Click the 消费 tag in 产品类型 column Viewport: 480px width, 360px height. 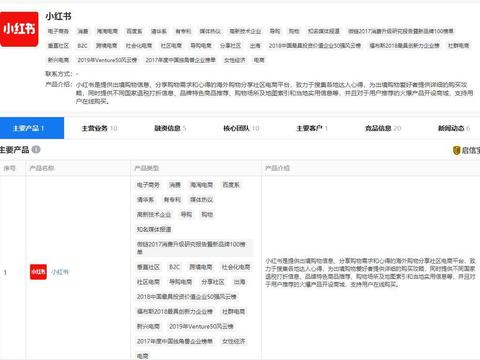pos(175,185)
